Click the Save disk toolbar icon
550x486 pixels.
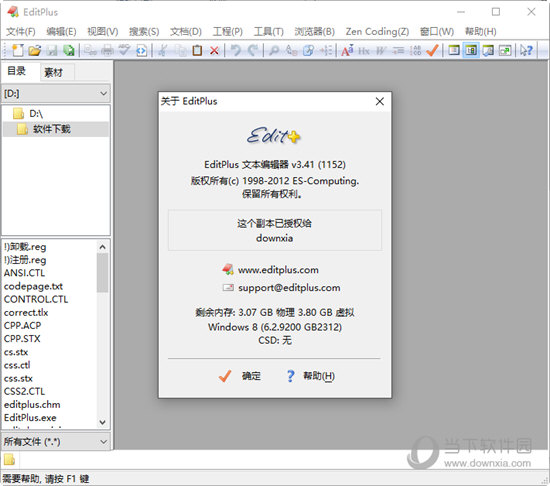(x=52, y=50)
